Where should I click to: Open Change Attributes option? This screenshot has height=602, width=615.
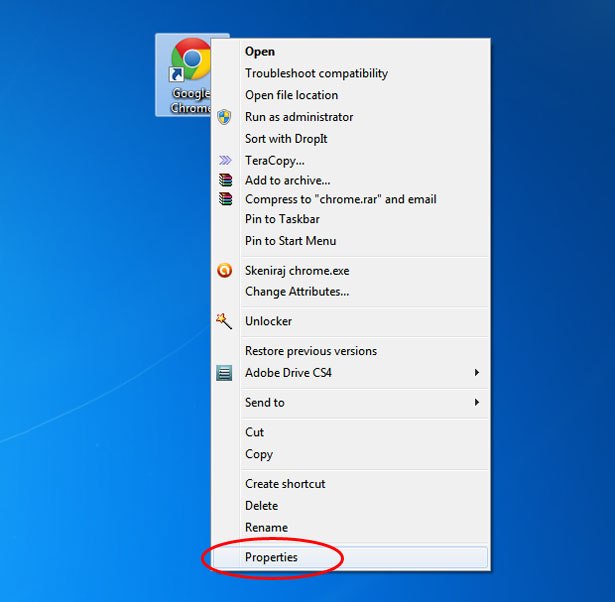(x=296, y=292)
